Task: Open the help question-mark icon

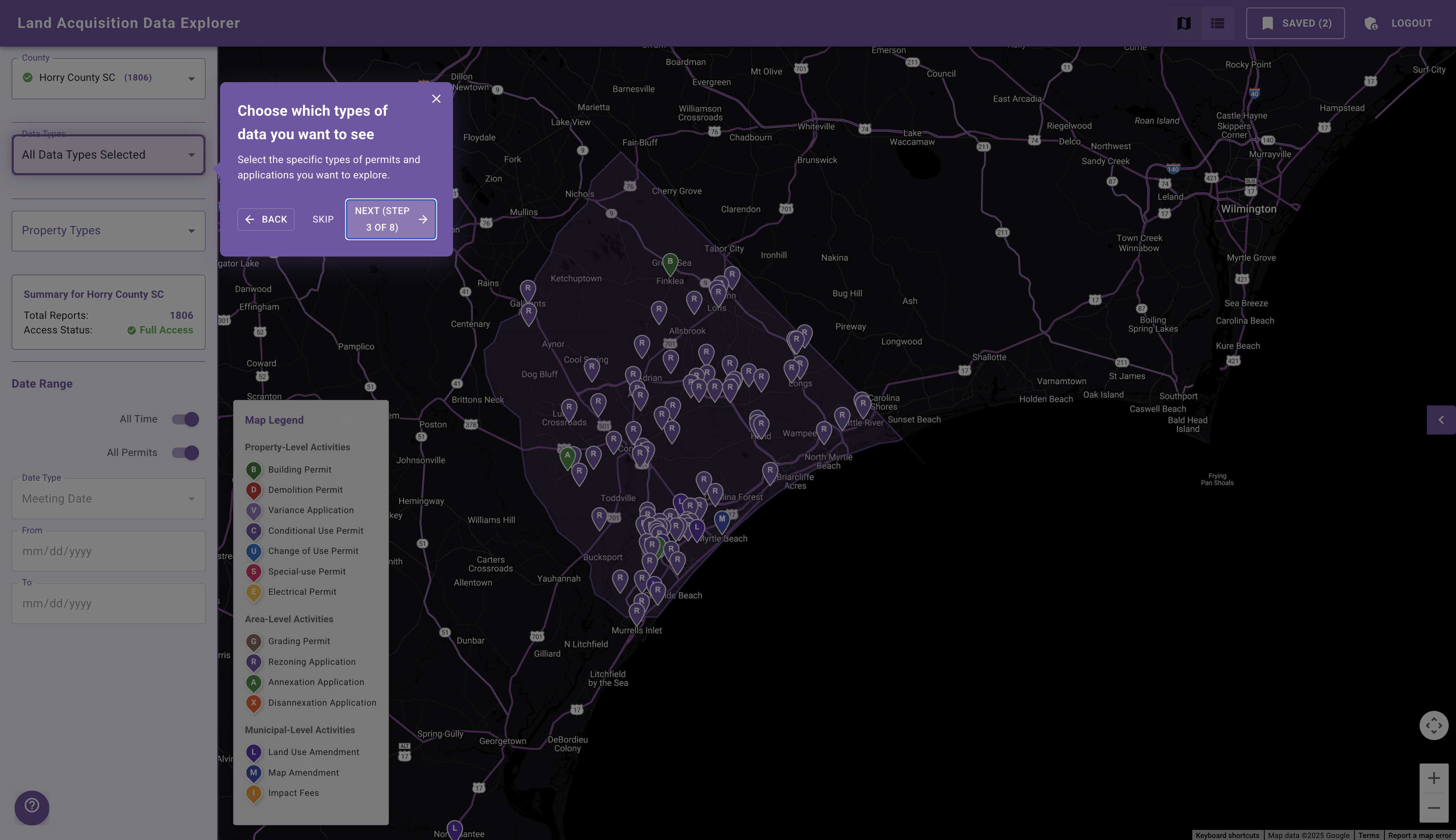Action: point(32,807)
